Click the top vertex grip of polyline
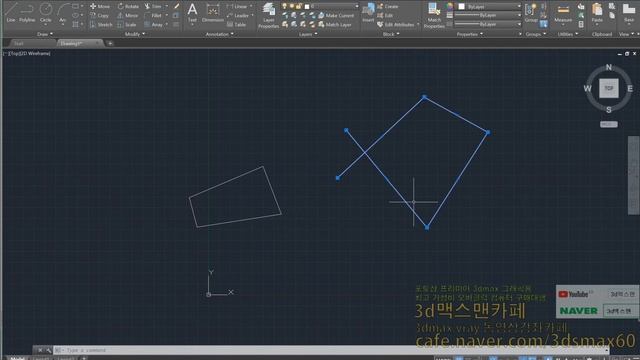 pos(424,97)
